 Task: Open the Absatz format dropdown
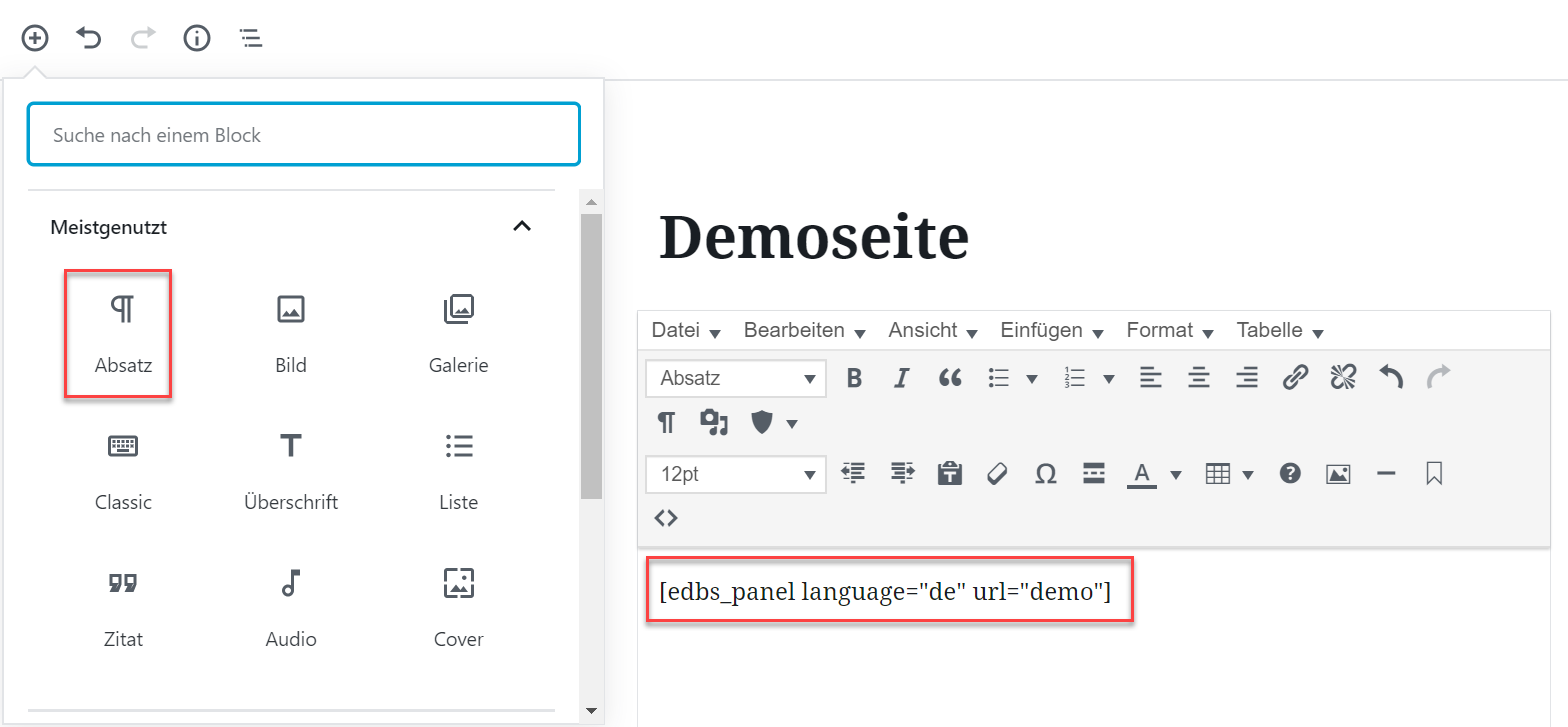click(736, 378)
